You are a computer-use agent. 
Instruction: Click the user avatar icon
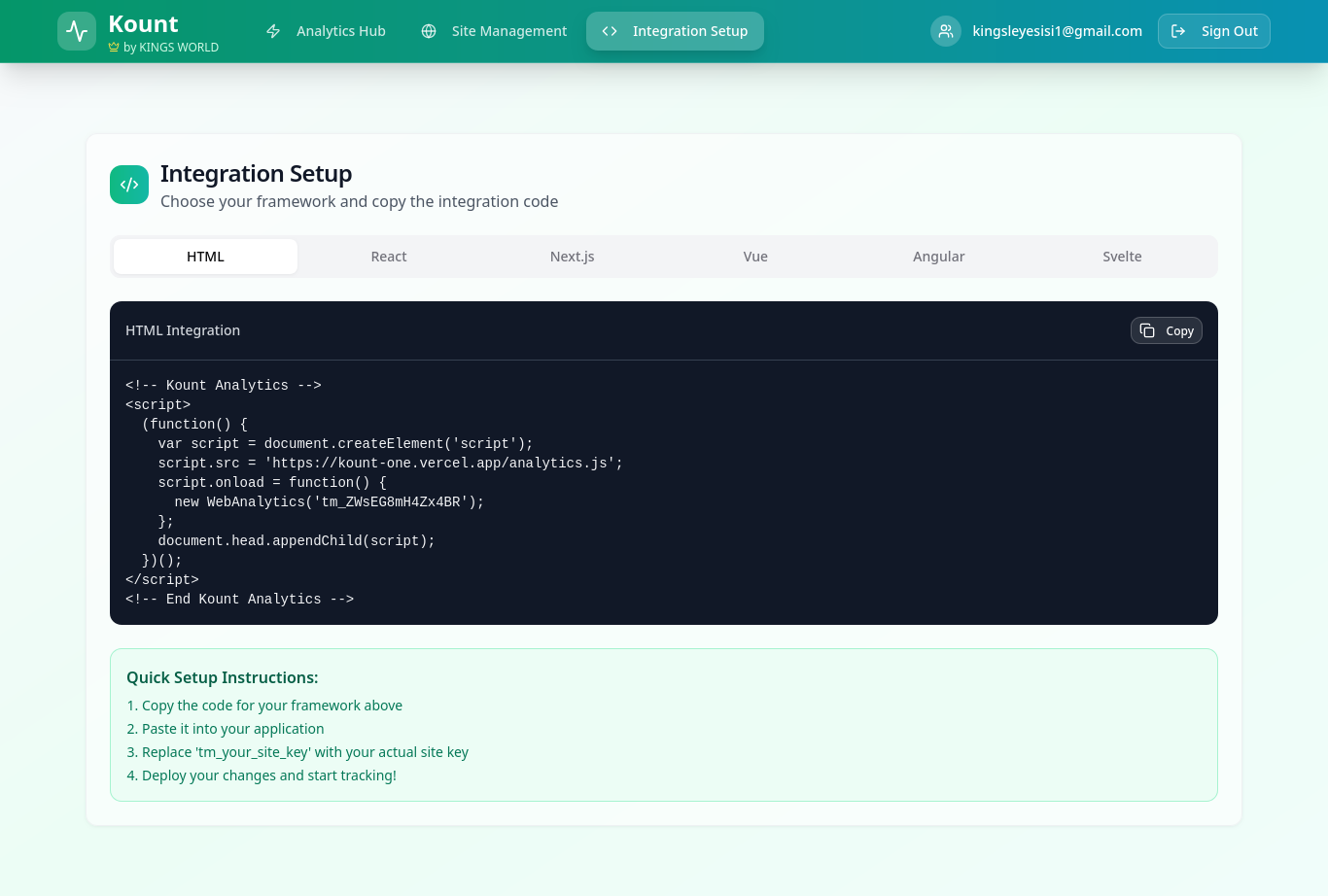point(946,31)
